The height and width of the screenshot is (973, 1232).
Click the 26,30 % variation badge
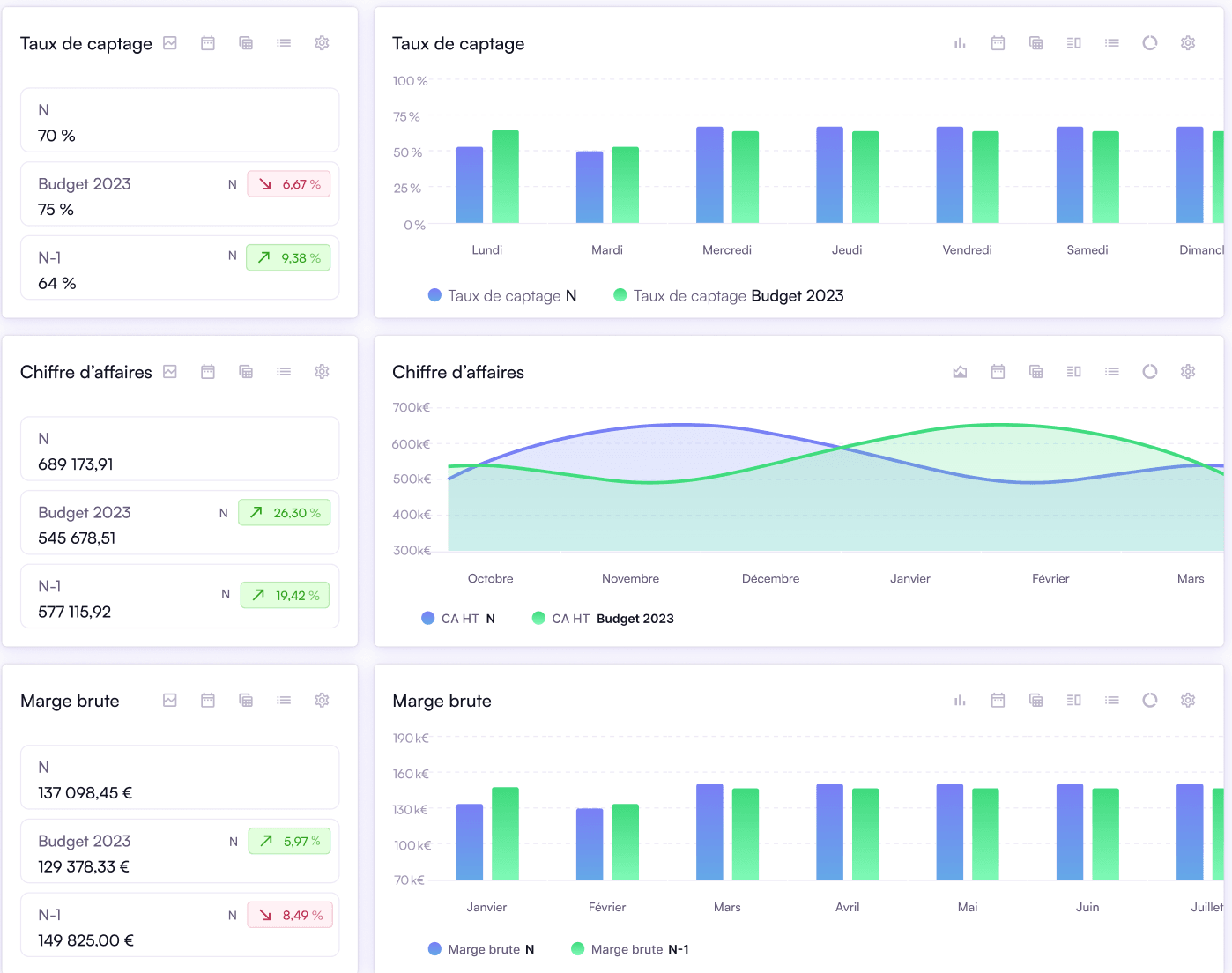[285, 513]
